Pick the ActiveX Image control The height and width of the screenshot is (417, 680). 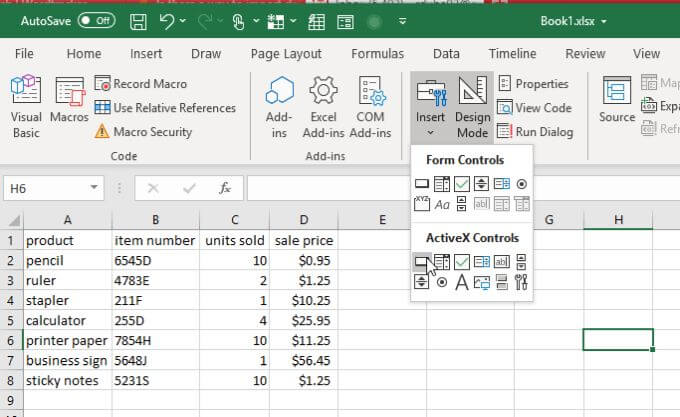click(x=482, y=282)
